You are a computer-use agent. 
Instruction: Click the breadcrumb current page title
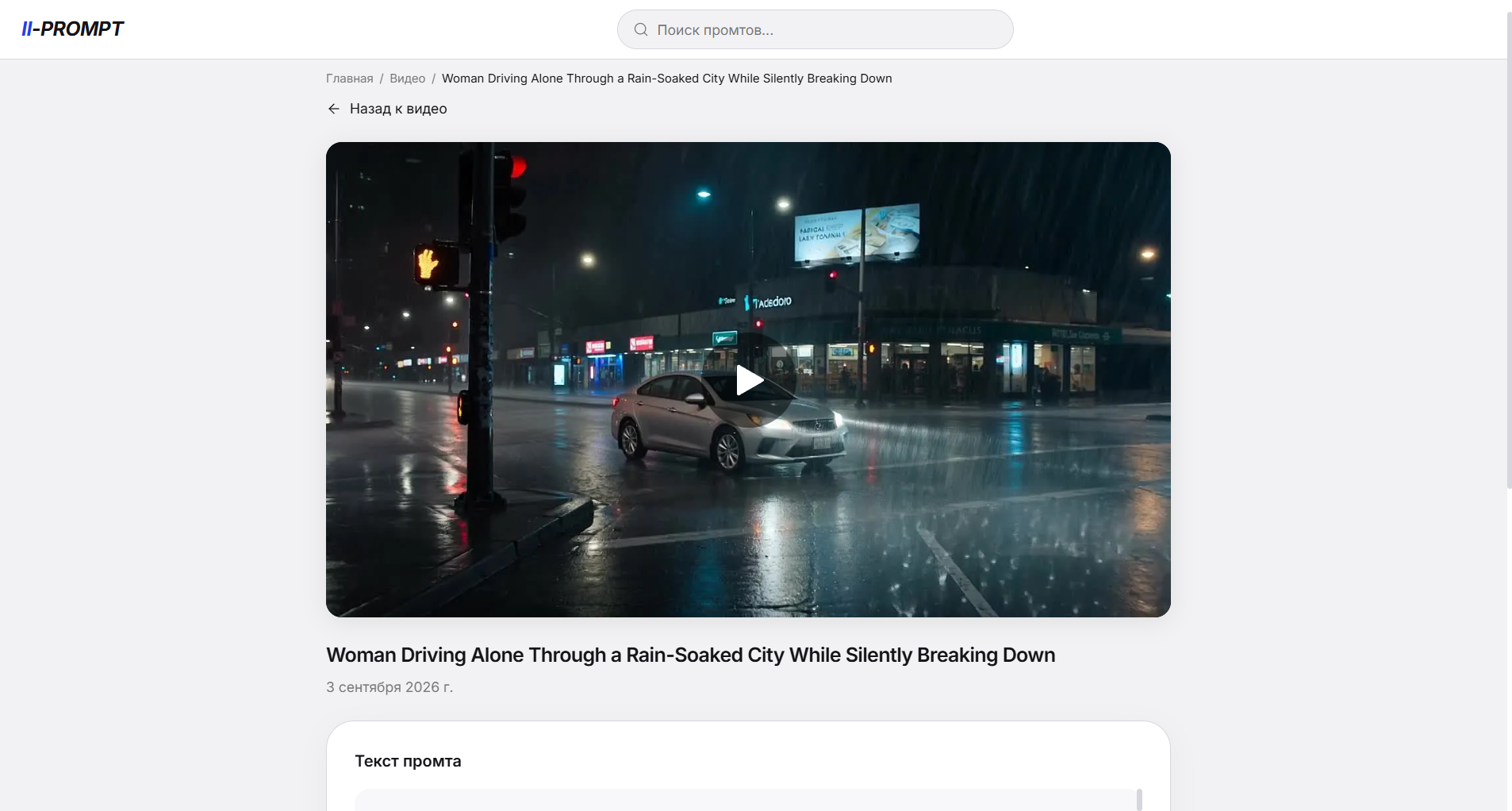point(666,79)
